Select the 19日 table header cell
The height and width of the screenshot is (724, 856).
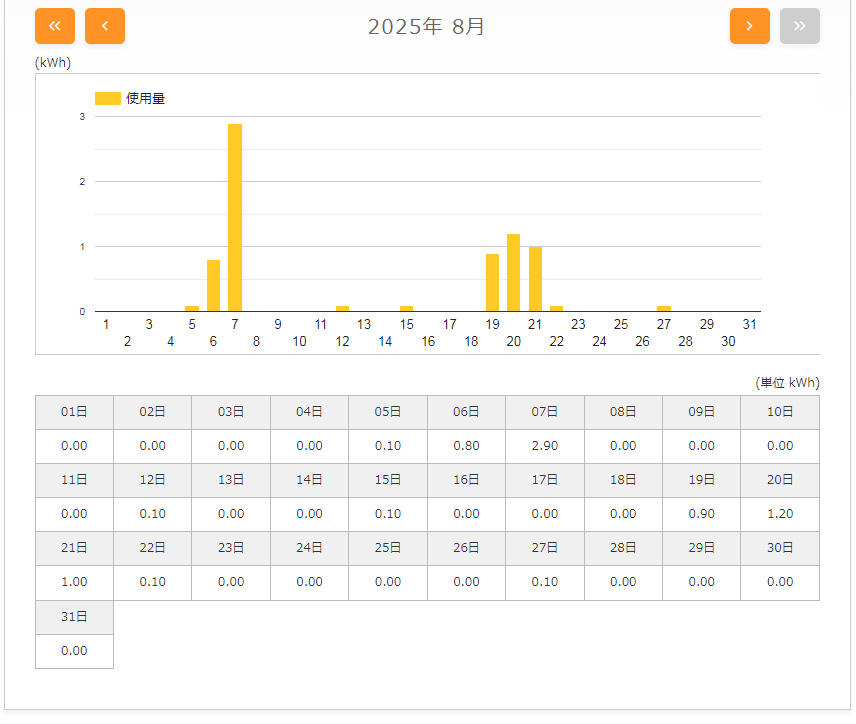coord(702,480)
